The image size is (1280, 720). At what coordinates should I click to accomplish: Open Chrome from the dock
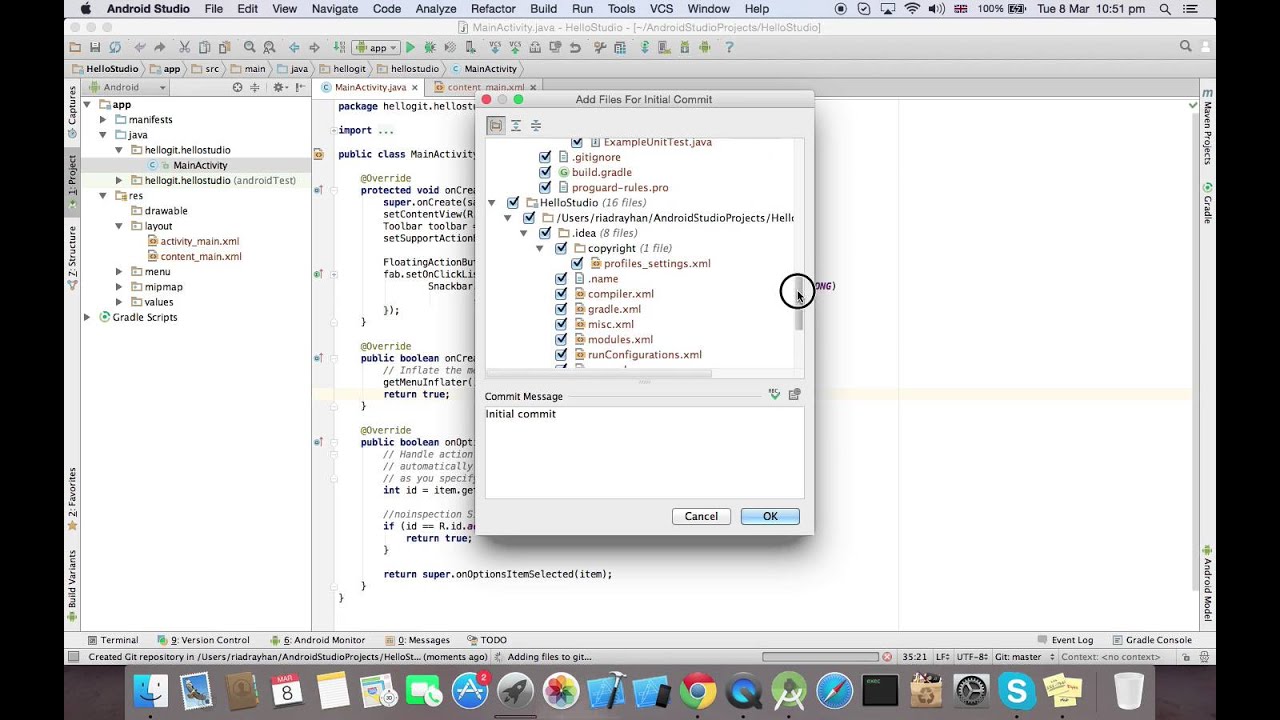click(698, 691)
